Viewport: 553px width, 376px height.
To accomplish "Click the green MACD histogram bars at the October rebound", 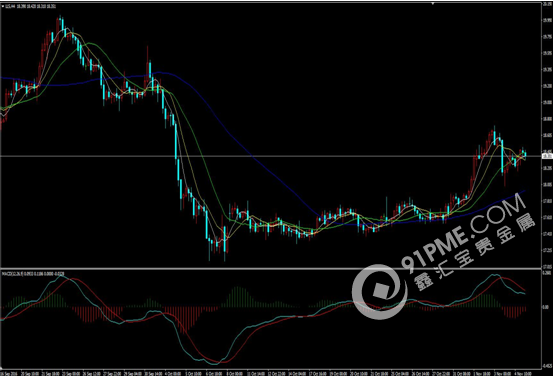I will (238, 297).
